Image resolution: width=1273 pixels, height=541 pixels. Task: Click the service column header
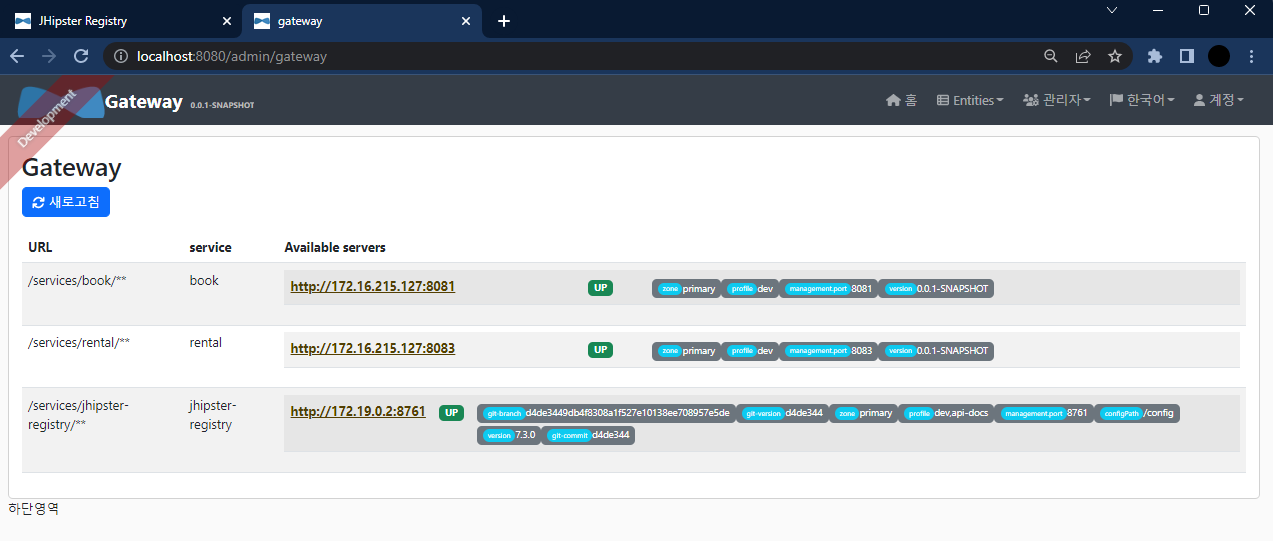click(x=210, y=247)
